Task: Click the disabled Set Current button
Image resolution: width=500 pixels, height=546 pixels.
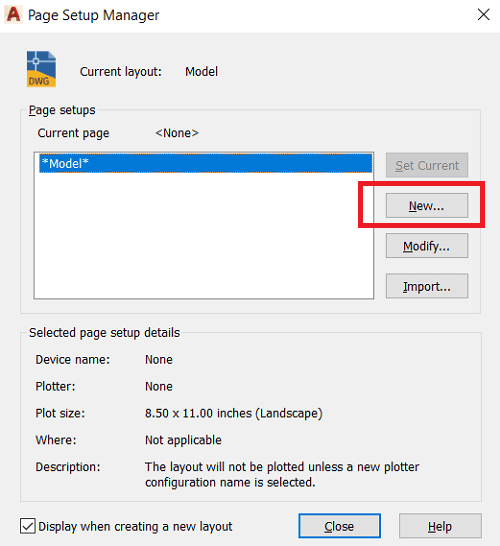Action: (x=427, y=165)
